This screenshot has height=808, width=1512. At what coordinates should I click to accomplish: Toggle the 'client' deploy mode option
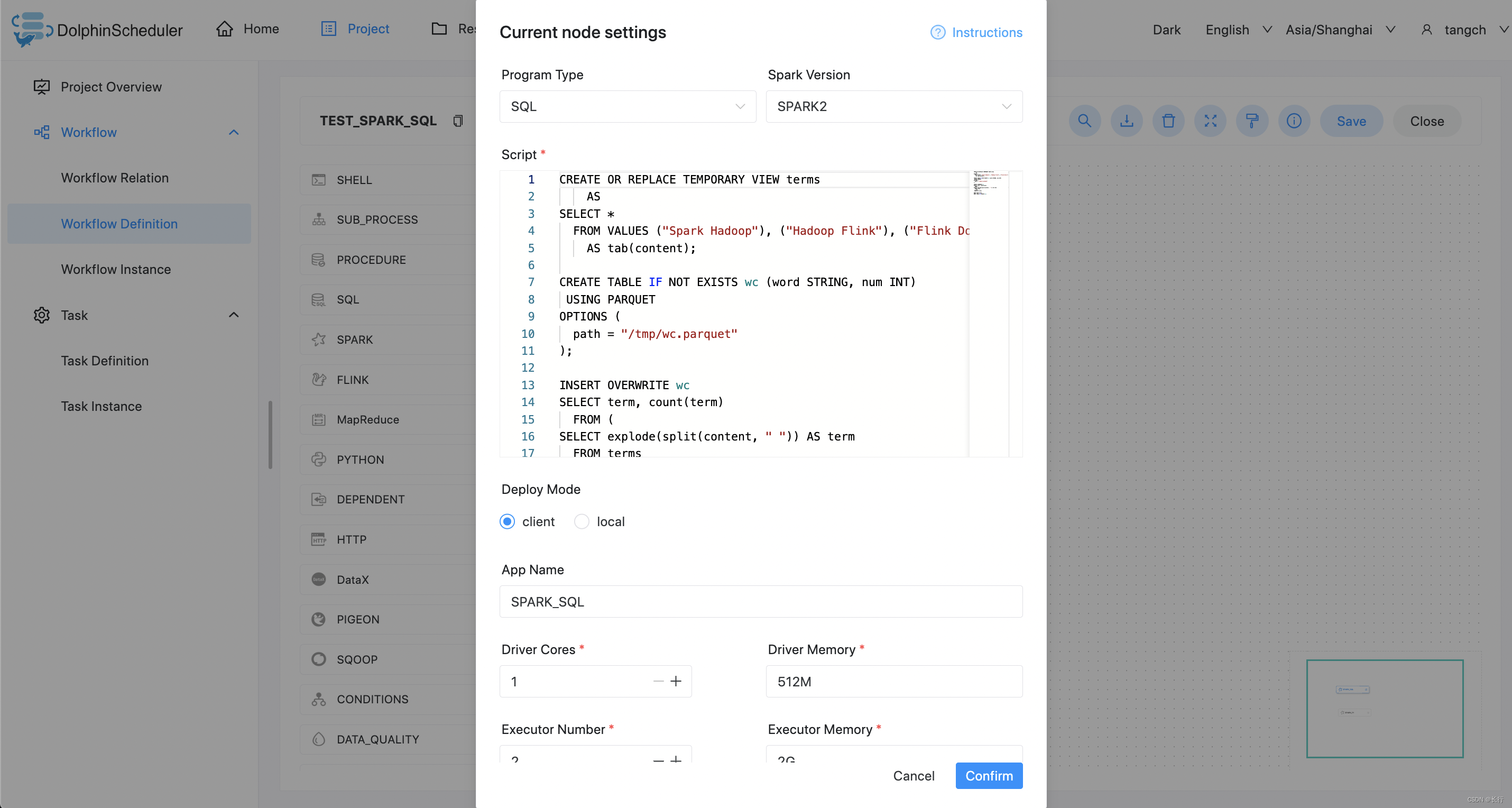(507, 521)
